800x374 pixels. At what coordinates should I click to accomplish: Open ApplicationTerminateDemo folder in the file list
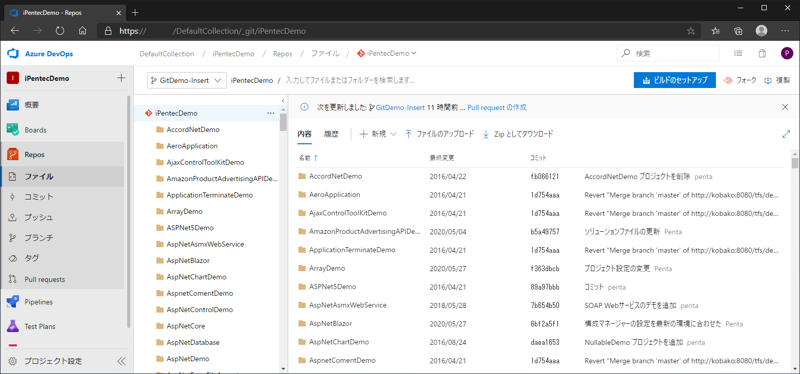click(352, 250)
